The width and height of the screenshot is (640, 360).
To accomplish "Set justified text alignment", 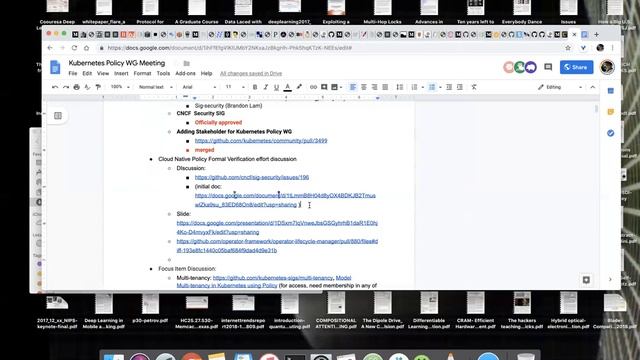I will [x=385, y=87].
